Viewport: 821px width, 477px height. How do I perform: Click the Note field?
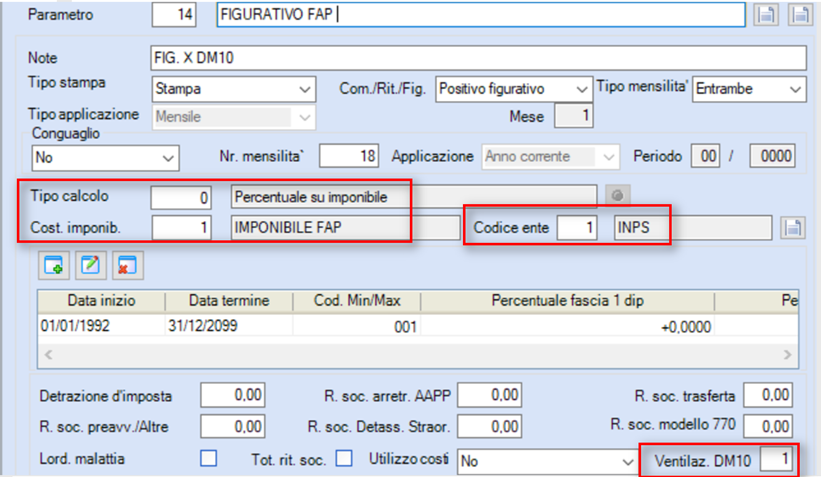point(478,58)
